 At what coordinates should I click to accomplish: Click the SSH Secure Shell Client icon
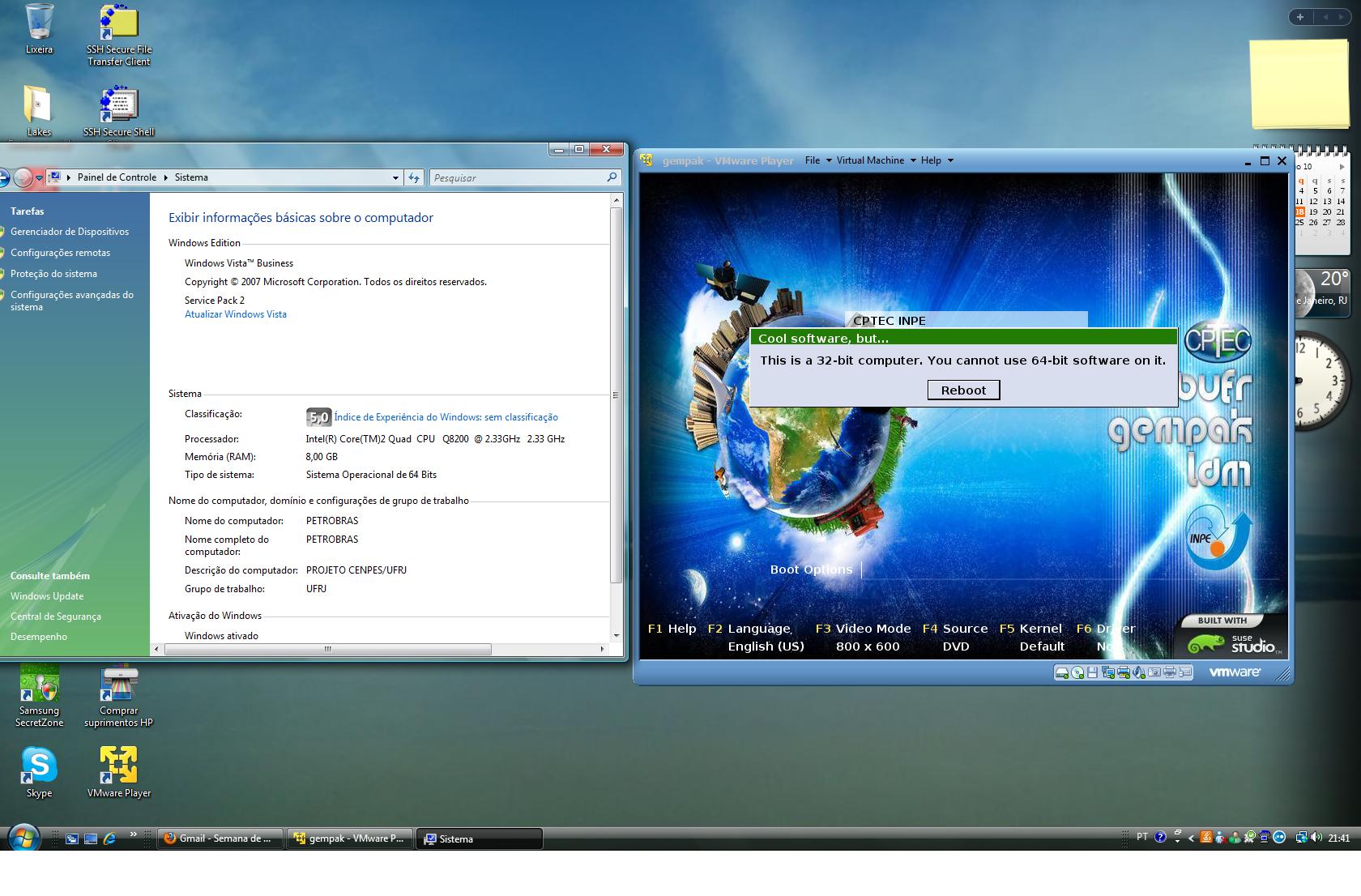point(118,106)
